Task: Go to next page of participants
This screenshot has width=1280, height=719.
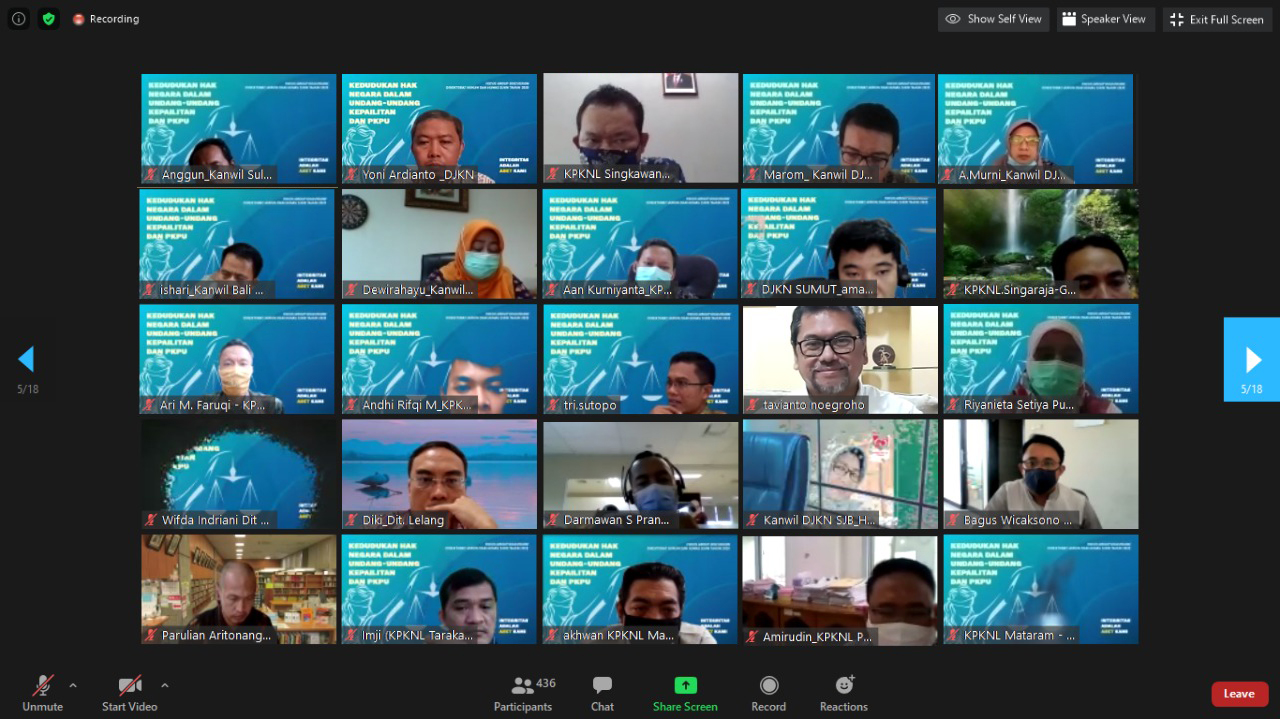Action: [x=1252, y=359]
